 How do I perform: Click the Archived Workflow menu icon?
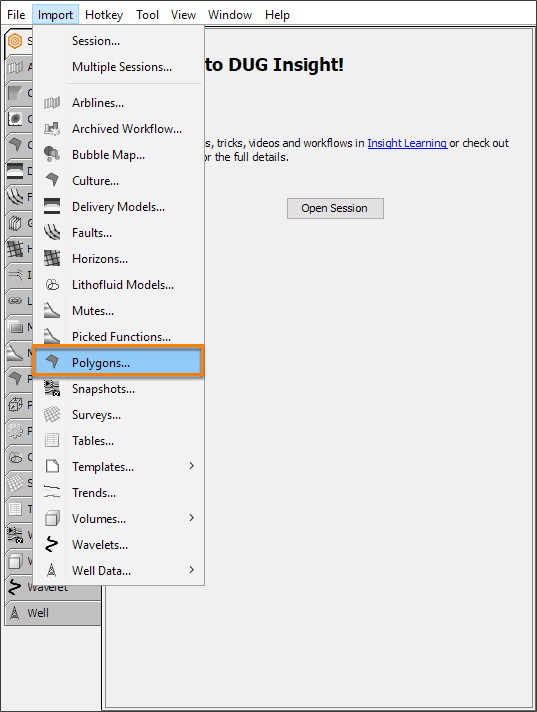click(52, 129)
